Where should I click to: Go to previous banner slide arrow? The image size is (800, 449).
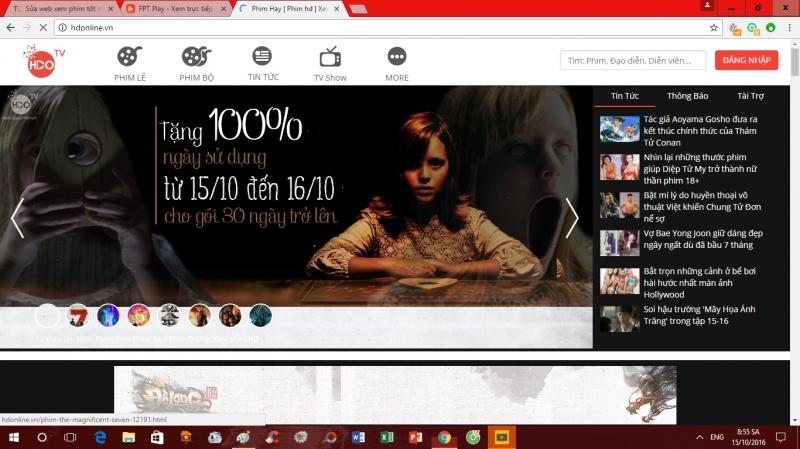[17, 218]
